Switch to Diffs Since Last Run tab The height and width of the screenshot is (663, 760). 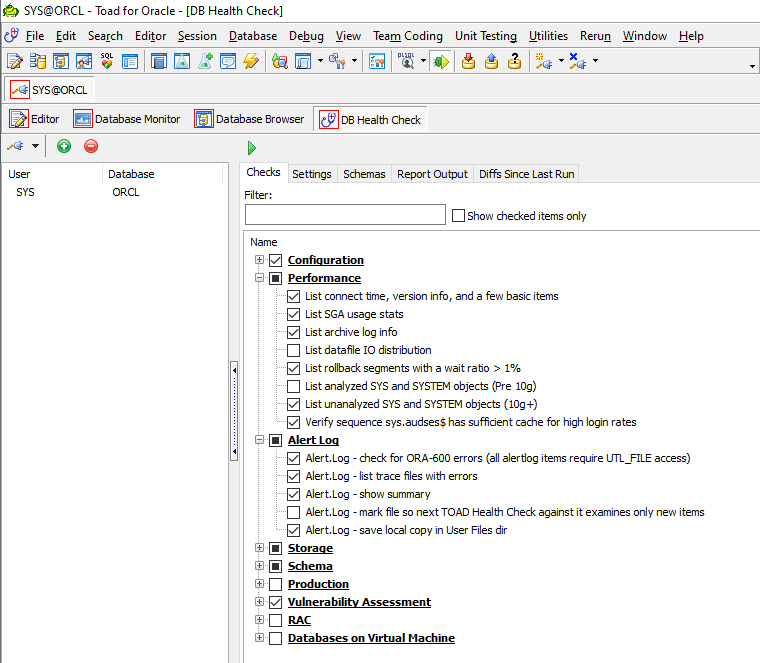point(526,174)
